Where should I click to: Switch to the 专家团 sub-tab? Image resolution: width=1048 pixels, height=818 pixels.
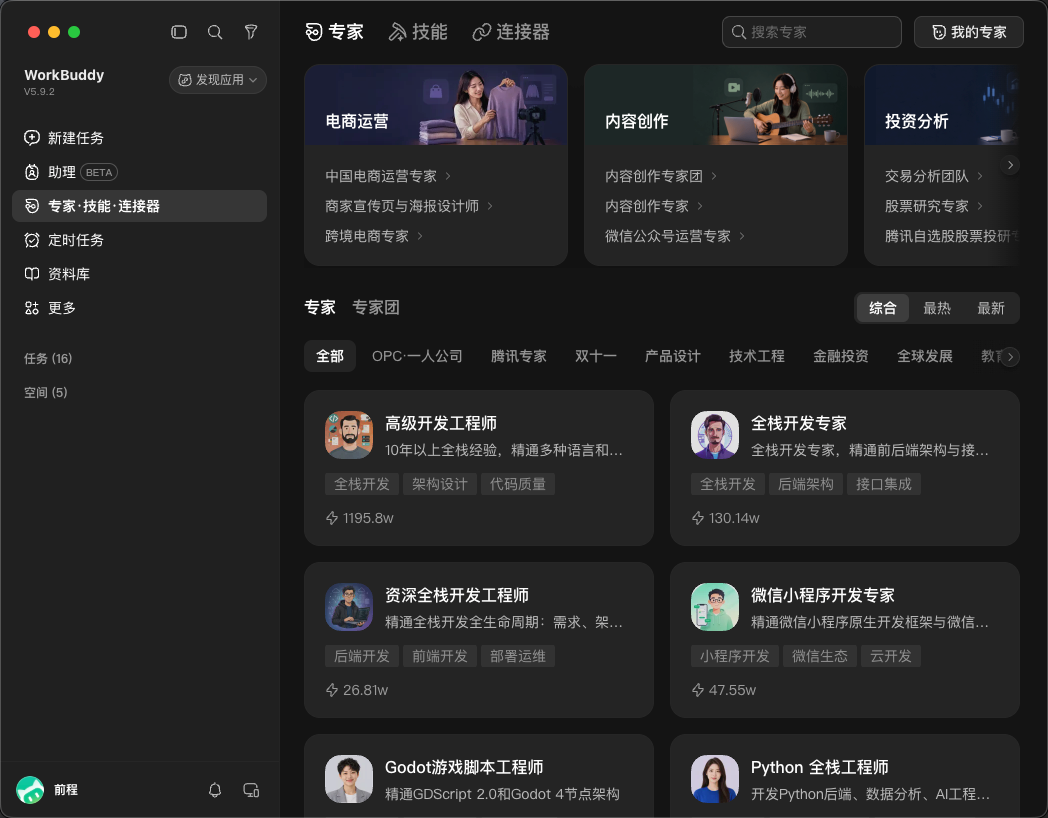tap(376, 307)
